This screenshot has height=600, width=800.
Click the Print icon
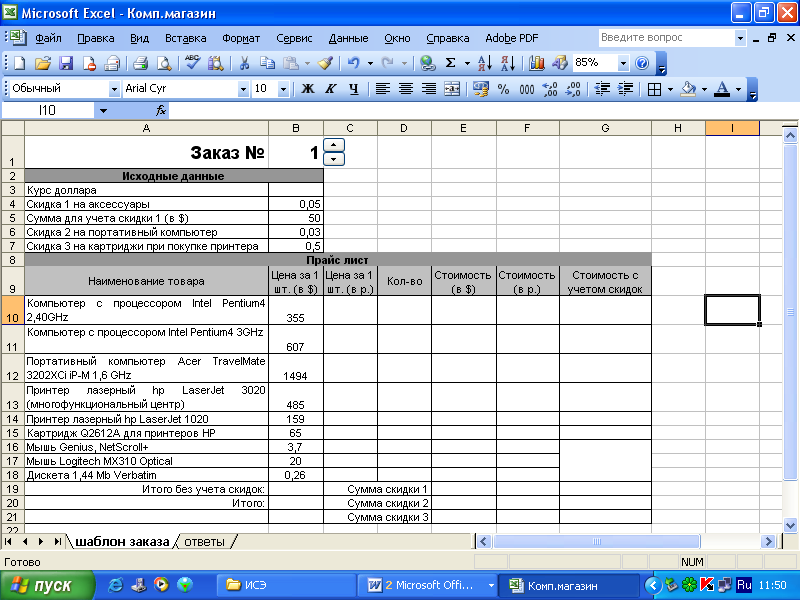point(140,63)
